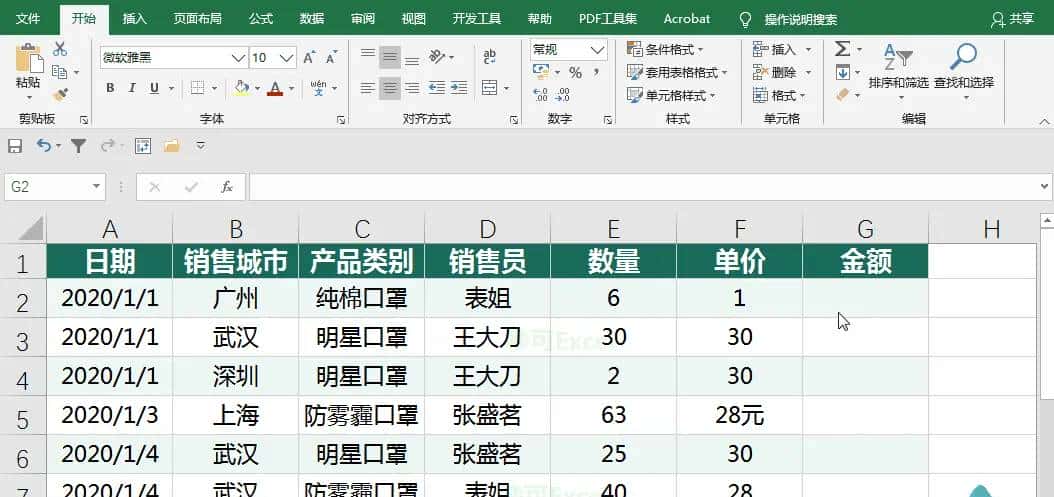This screenshot has height=497, width=1054.
Task: Apply percent style format
Action: click(575, 72)
